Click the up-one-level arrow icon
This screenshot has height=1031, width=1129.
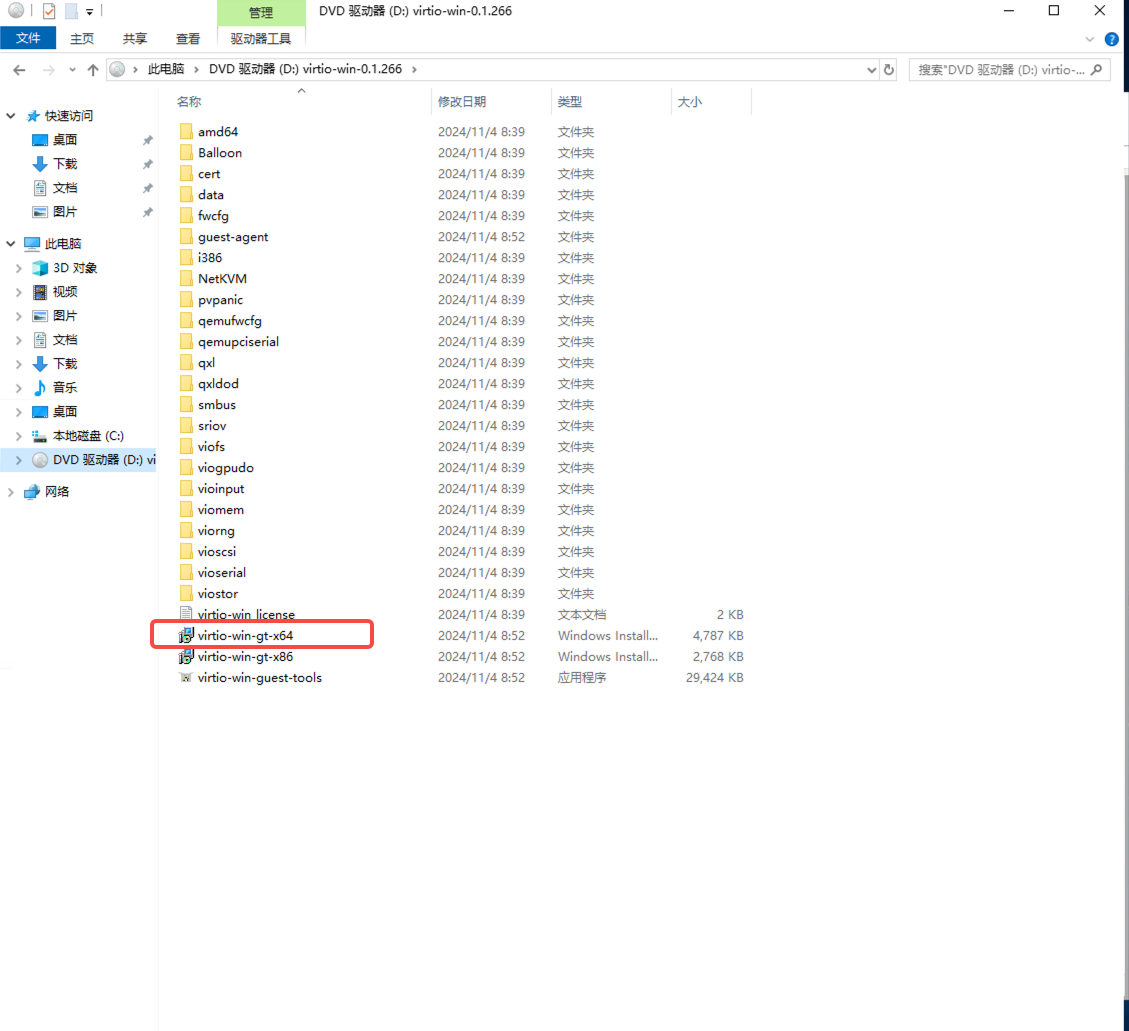click(x=93, y=70)
